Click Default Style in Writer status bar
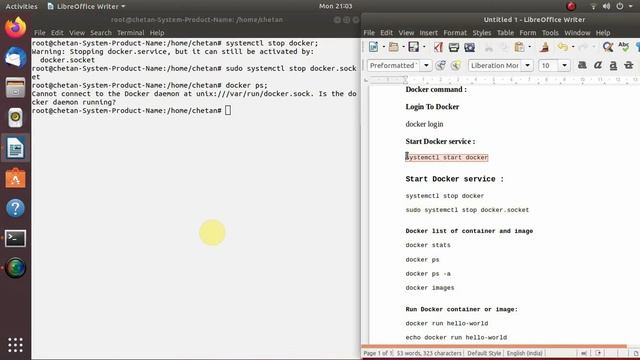The width and height of the screenshot is (640, 360). tap(484, 353)
